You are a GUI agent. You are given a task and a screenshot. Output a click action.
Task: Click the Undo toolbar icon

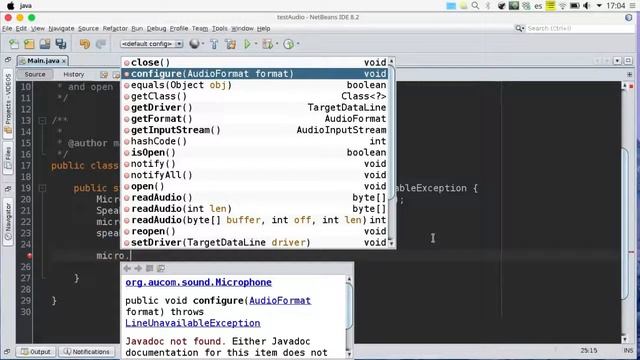tap(84, 44)
